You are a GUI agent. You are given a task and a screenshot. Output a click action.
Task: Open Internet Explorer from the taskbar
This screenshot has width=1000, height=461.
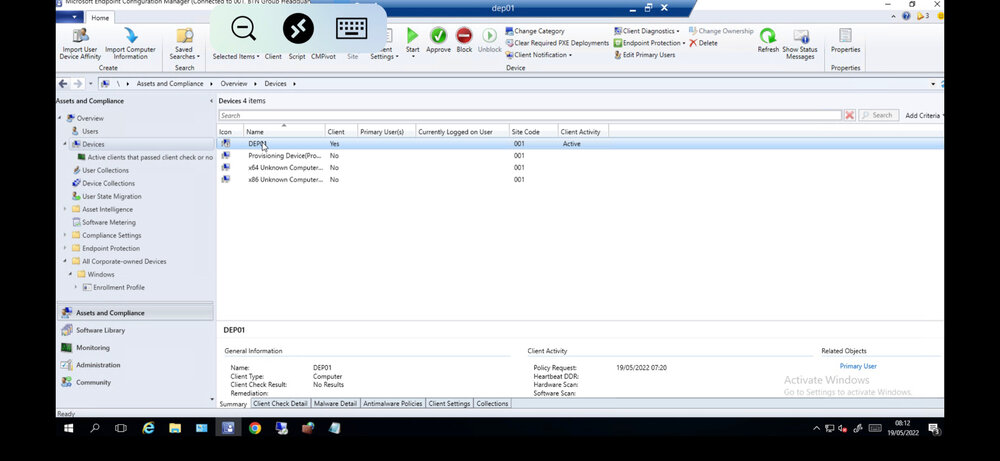(148, 428)
